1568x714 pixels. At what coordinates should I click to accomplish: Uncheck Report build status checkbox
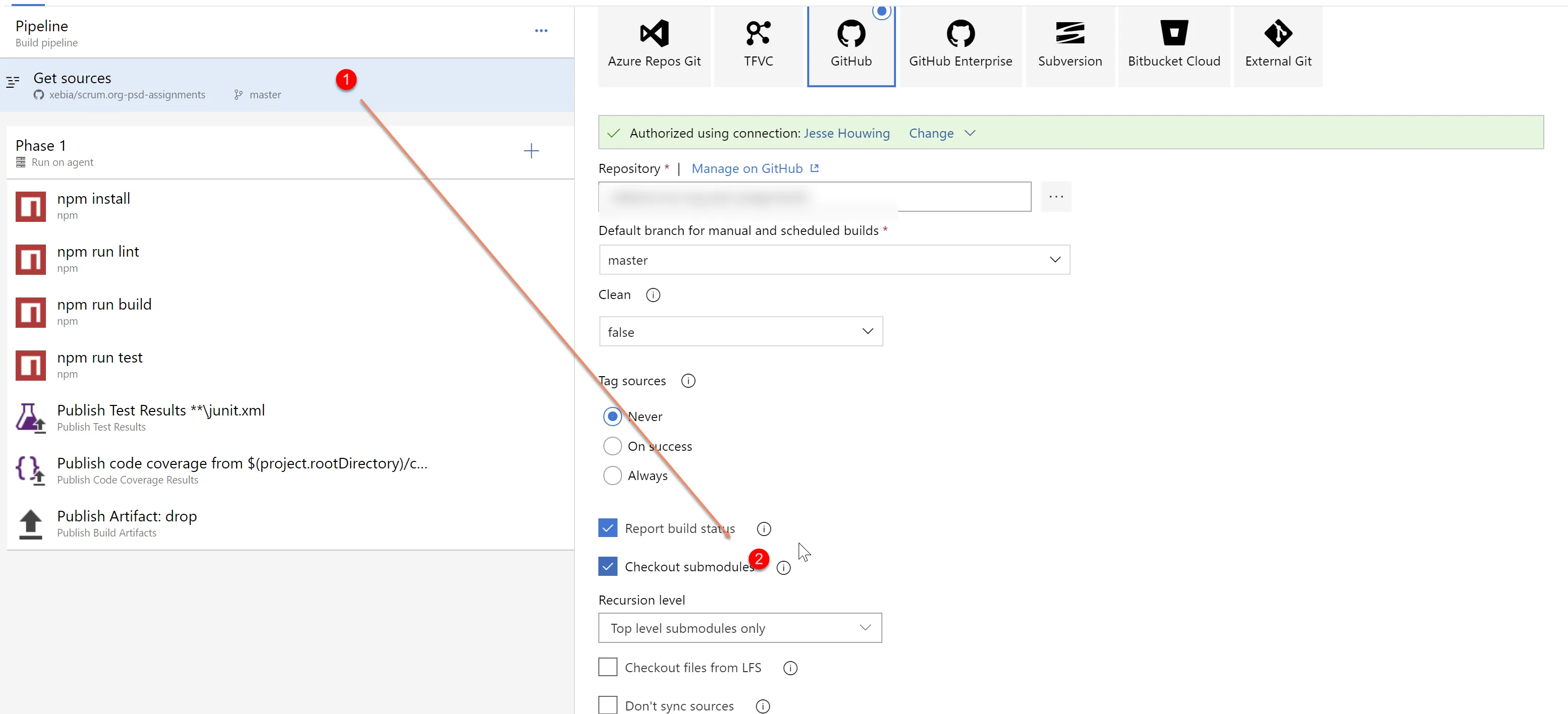coord(607,528)
